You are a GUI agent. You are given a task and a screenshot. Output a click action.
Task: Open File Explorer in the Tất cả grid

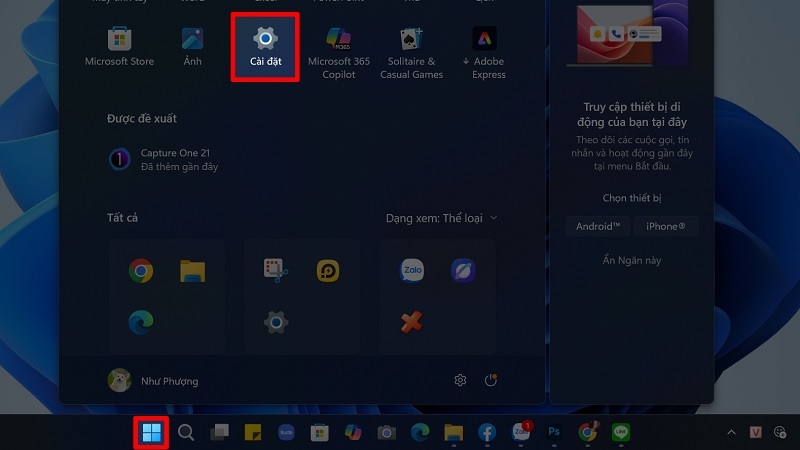point(192,271)
